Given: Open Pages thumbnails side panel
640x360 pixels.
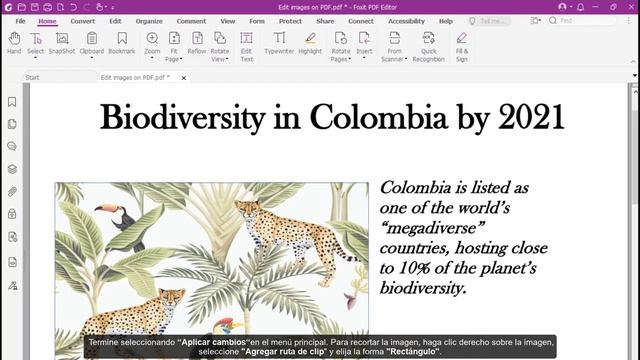Looking at the screenshot, I should (12, 124).
